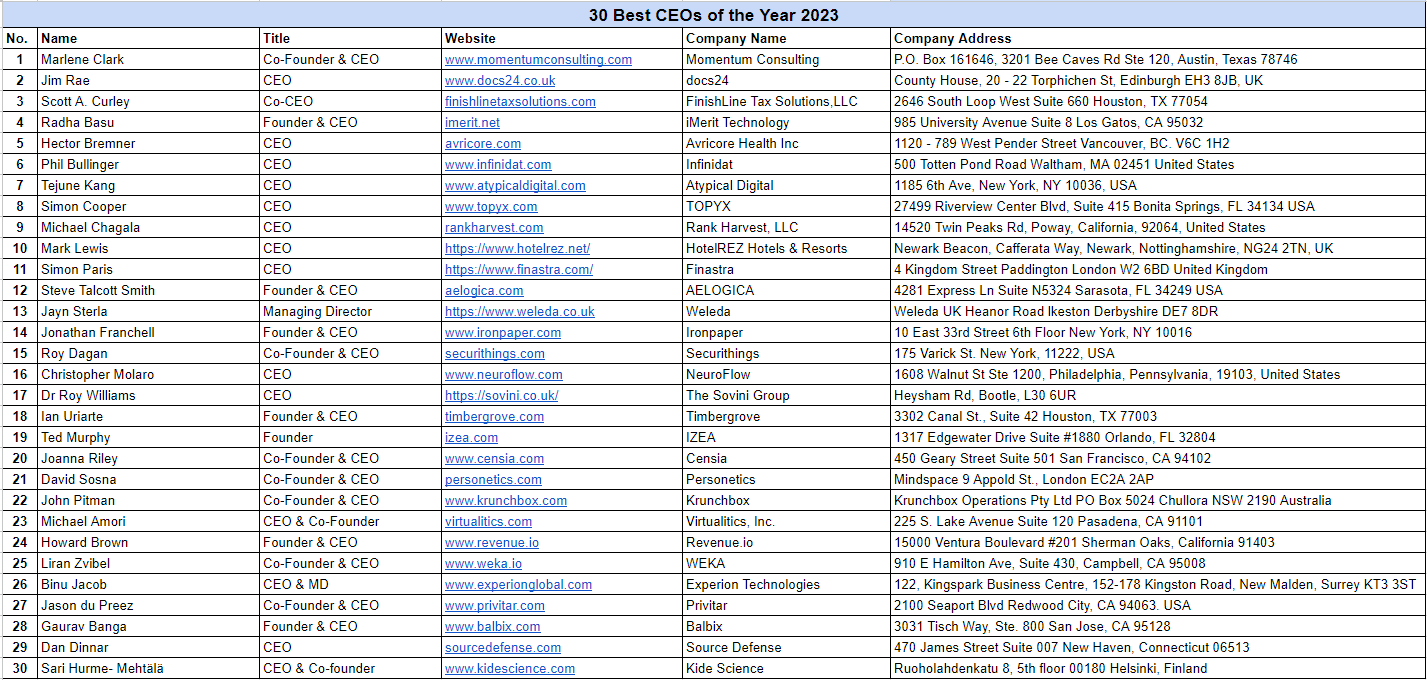
Task: Select the 'No.' header cell
Action: 19,38
